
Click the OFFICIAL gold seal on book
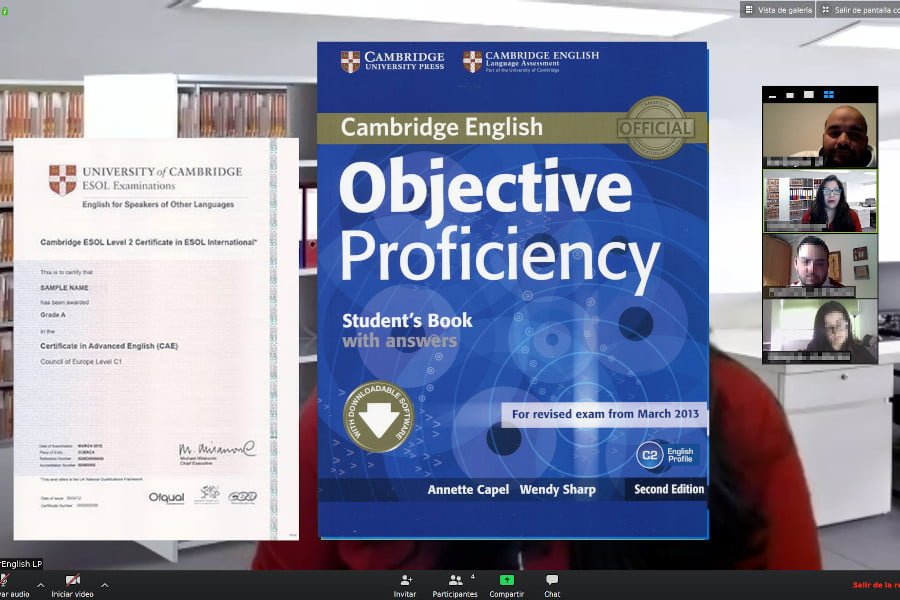tap(655, 128)
